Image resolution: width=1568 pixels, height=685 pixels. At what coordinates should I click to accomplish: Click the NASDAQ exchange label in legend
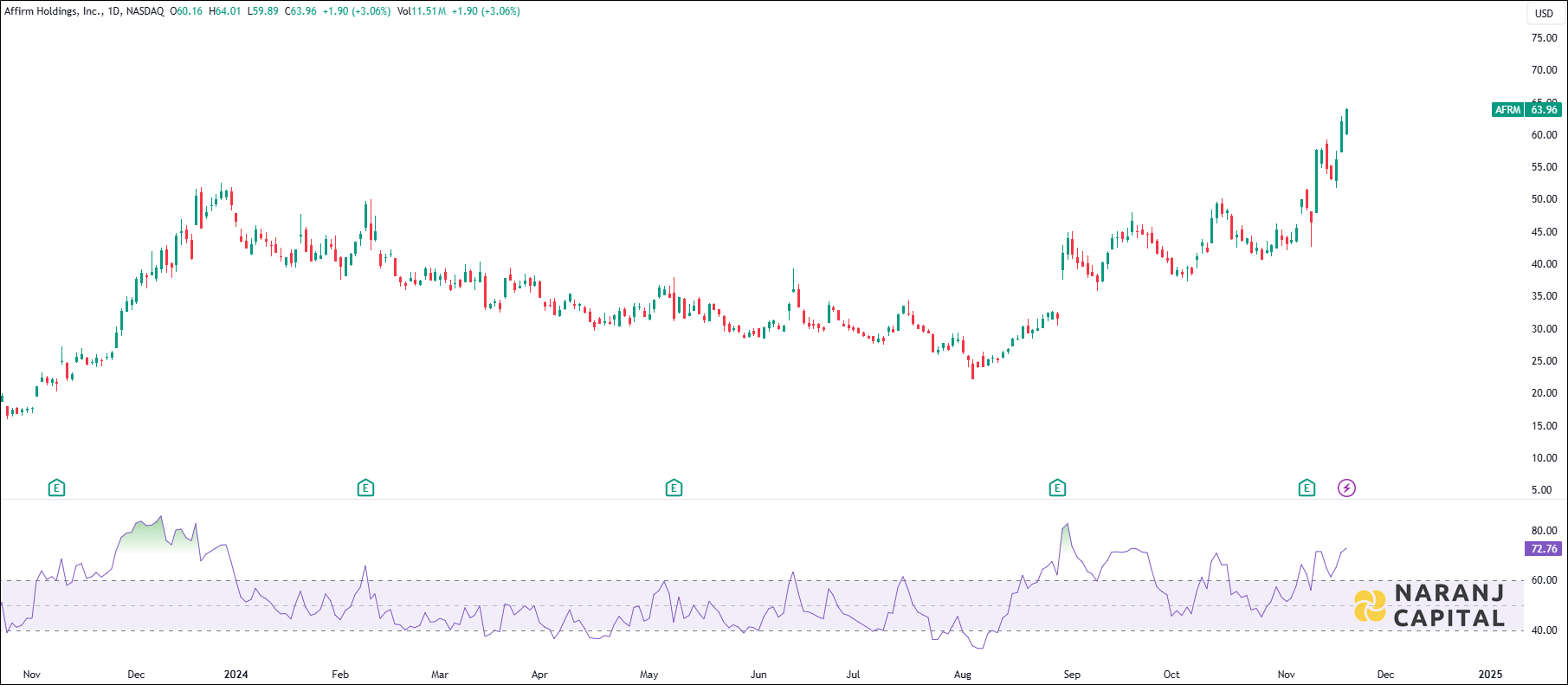coord(145,11)
